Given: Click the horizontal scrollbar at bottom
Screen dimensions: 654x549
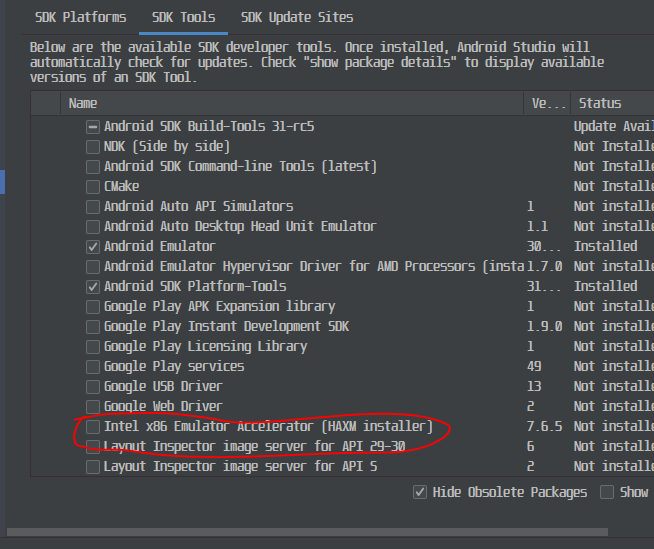Looking at the screenshot, I should (x=307, y=532).
